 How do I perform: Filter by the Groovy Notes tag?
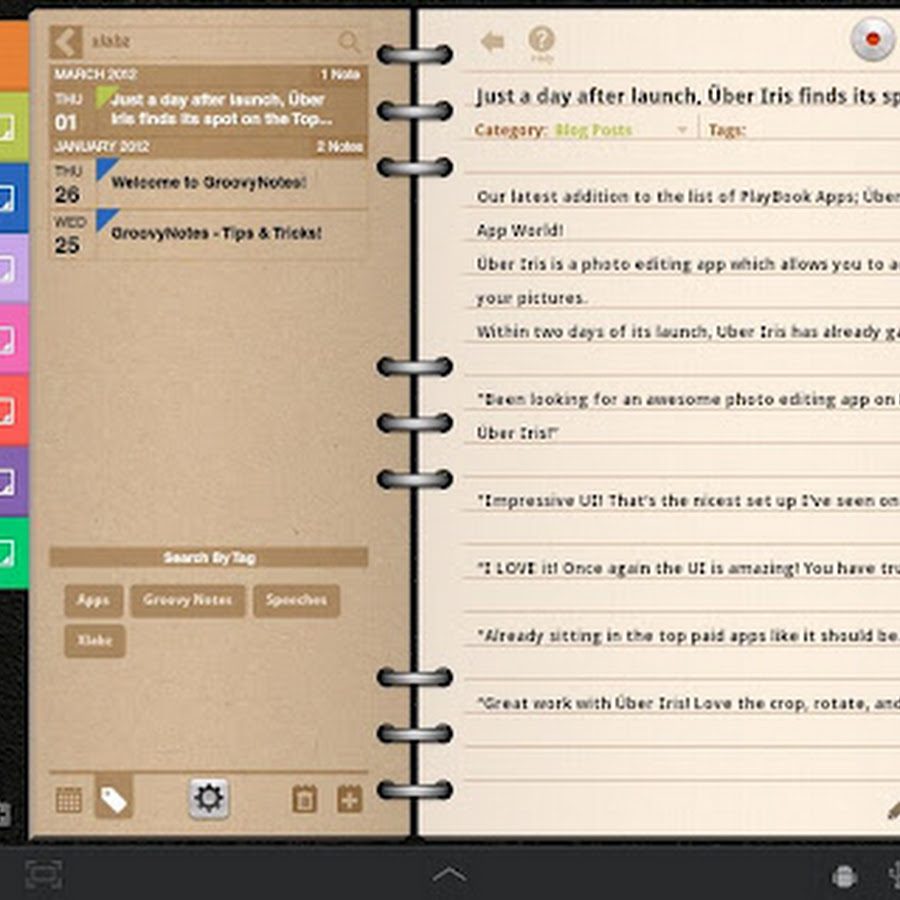pos(188,601)
